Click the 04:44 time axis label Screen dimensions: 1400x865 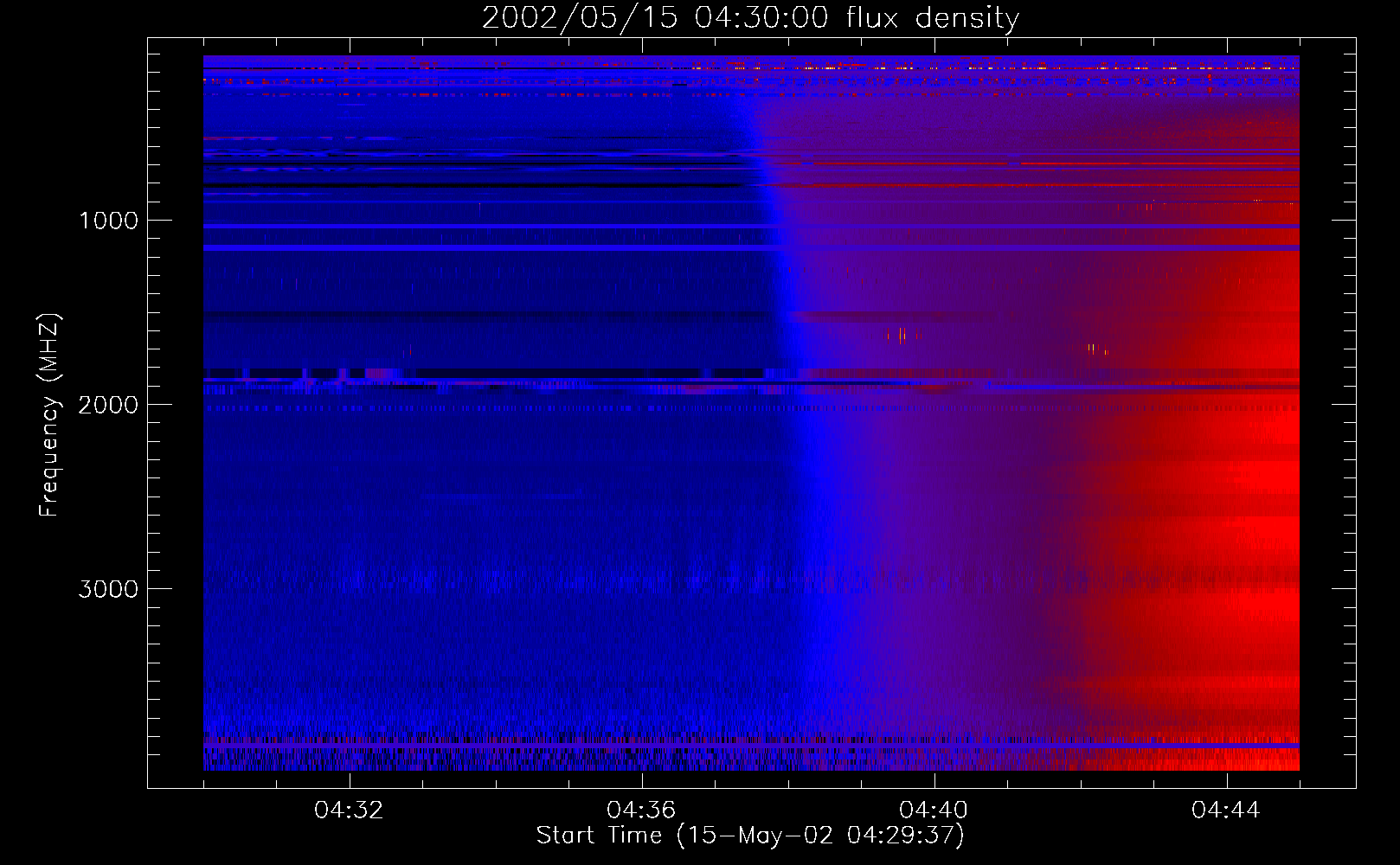click(x=1226, y=811)
